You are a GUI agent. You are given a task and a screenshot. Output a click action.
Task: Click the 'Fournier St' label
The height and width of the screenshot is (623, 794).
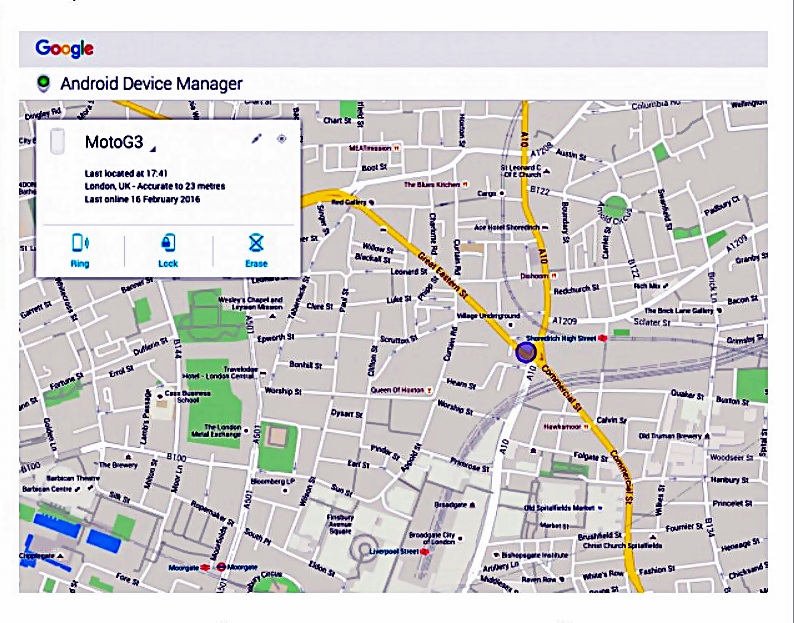[x=683, y=527]
